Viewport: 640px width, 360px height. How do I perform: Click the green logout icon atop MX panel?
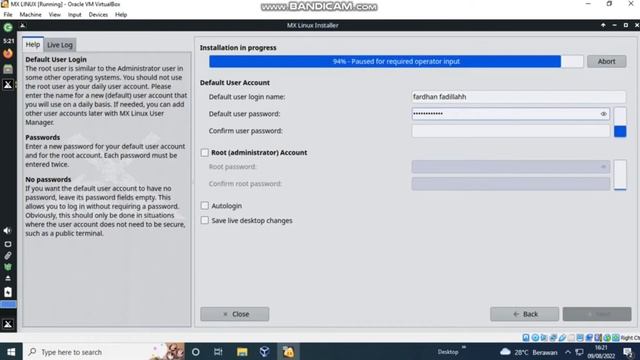8,28
